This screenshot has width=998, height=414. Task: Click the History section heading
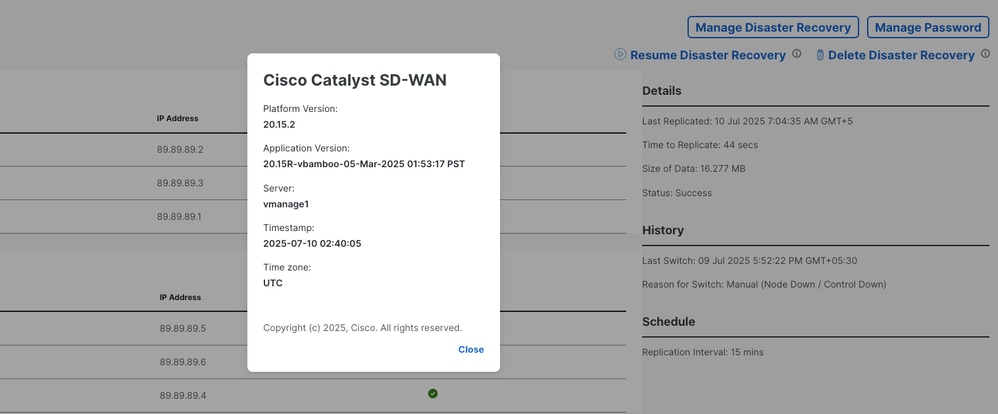[663, 231]
